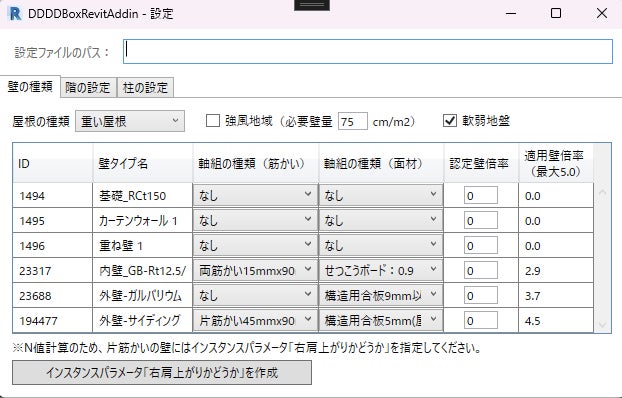The image size is (622, 398).
Task: Click the ID column header
Action: pos(53,163)
